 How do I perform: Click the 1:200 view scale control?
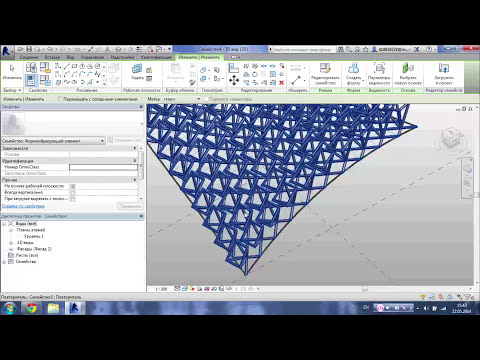(x=161, y=289)
